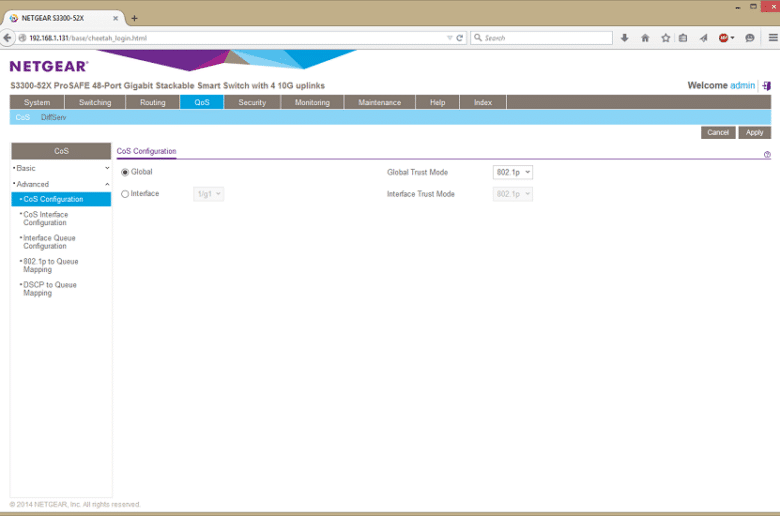780x516 pixels.
Task: Click the site identity globe icon
Action: coord(22,38)
